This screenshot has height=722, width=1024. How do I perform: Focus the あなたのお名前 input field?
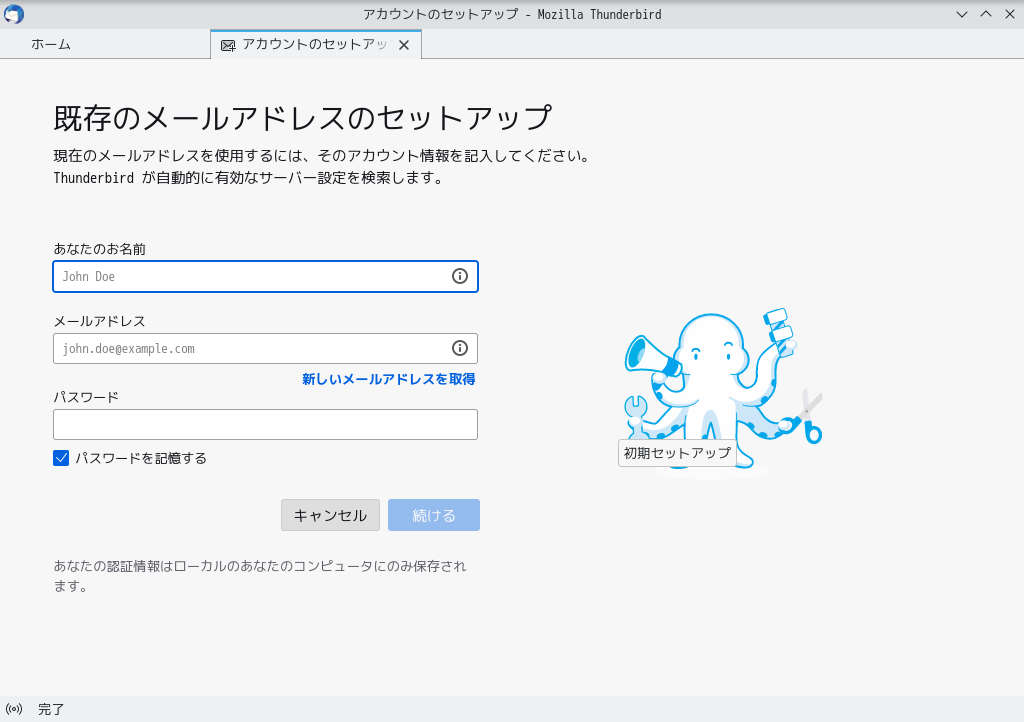click(x=265, y=276)
